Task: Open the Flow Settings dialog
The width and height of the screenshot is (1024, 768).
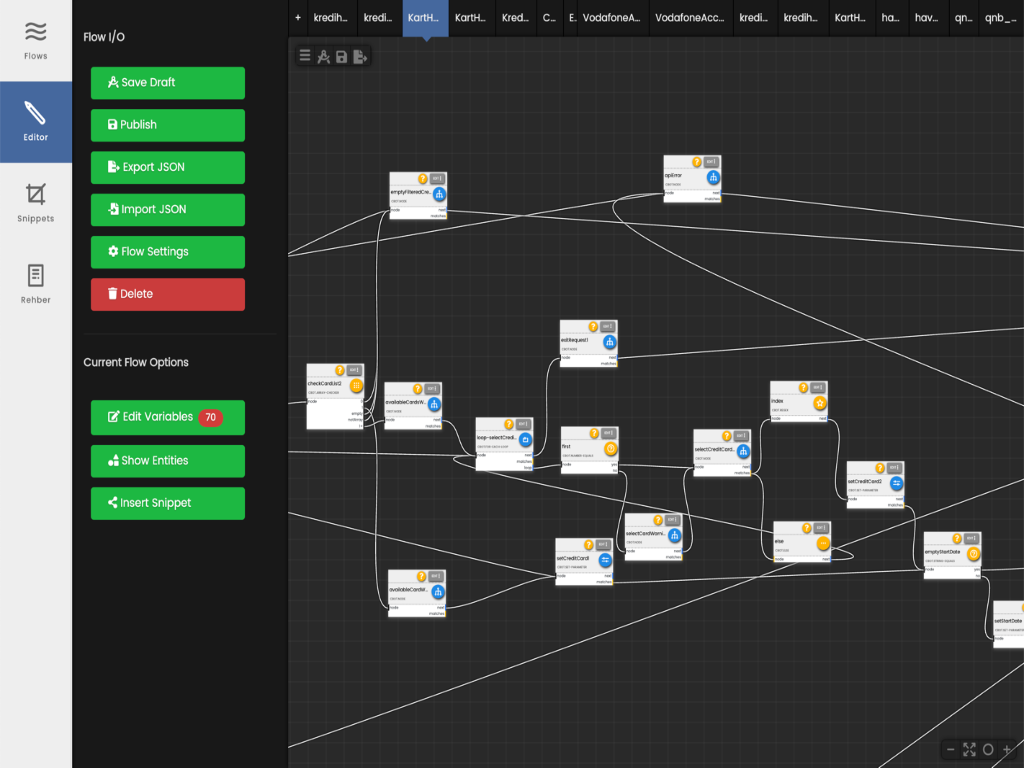Action: click(168, 252)
